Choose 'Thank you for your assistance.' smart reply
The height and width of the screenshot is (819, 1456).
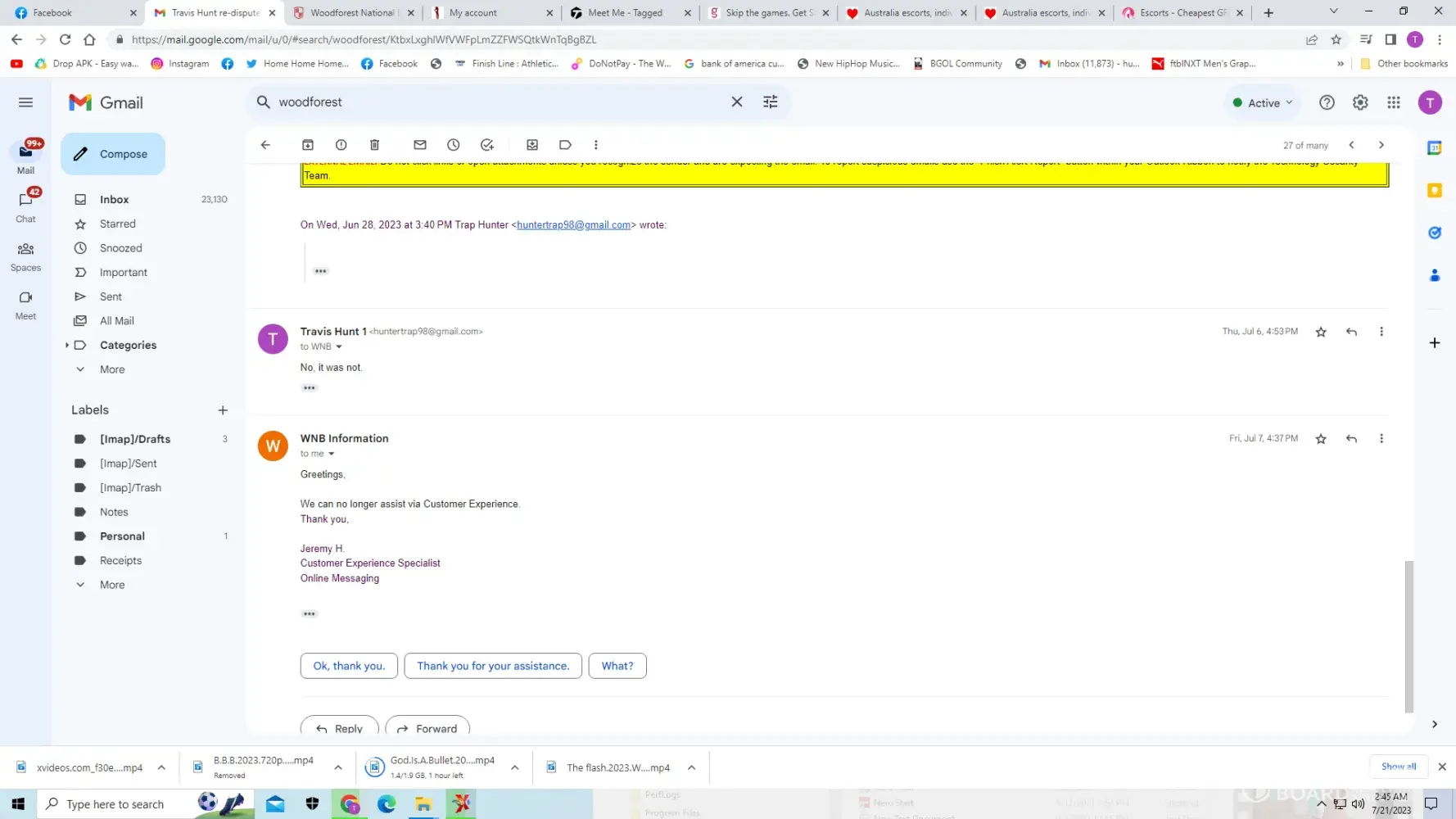(493, 666)
